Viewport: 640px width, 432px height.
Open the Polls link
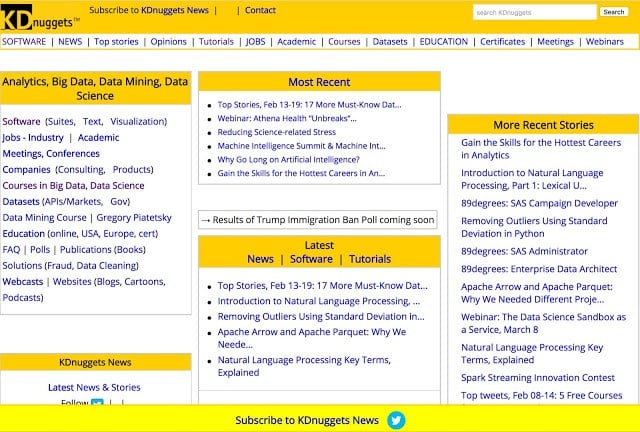coord(40,249)
